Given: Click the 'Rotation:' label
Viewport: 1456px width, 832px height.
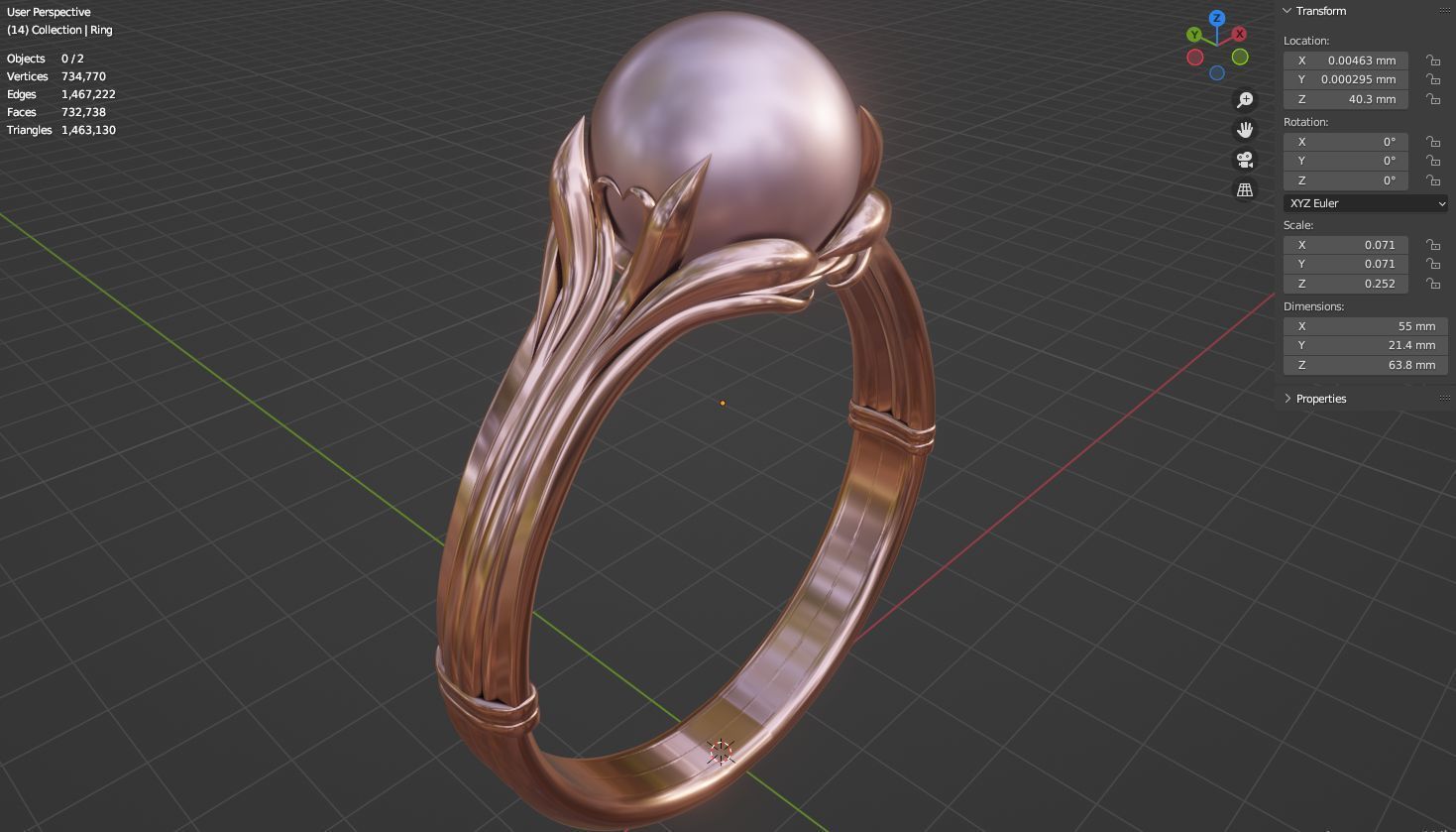Looking at the screenshot, I should pos(1306,122).
